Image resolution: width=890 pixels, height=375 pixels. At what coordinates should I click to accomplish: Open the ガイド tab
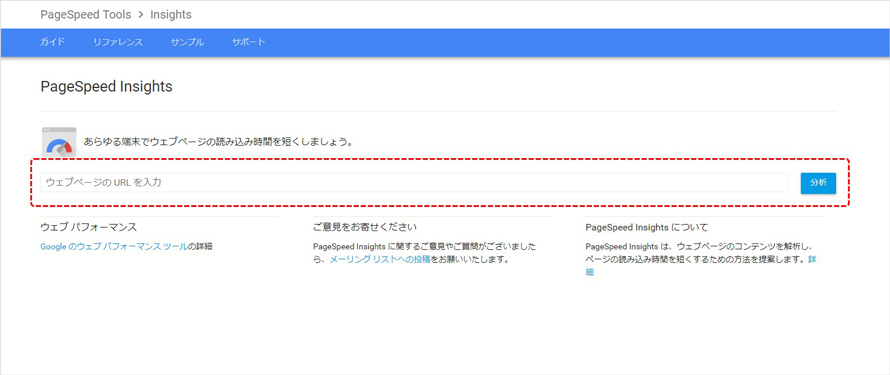(52, 43)
